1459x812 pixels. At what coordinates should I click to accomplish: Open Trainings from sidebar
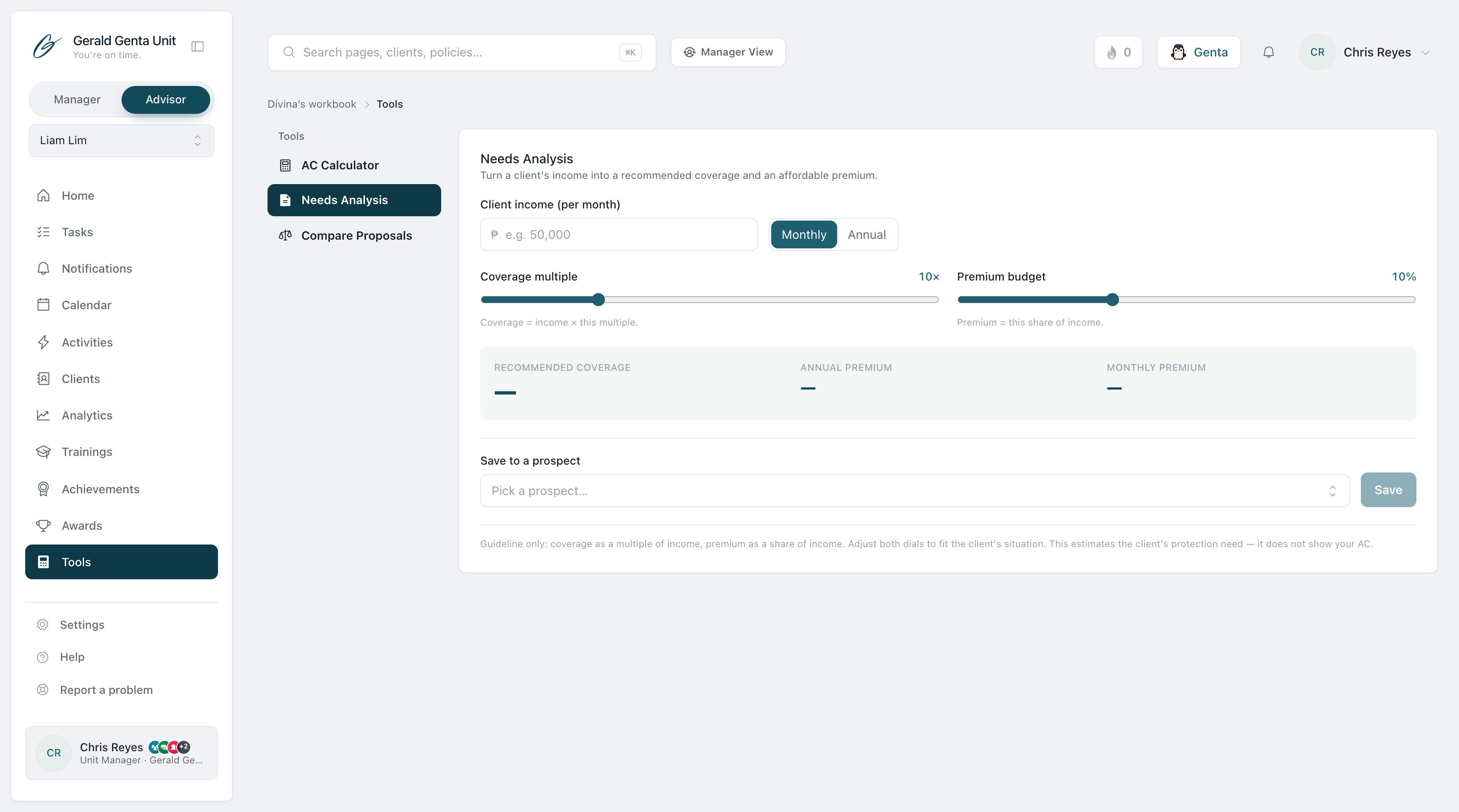click(121, 452)
